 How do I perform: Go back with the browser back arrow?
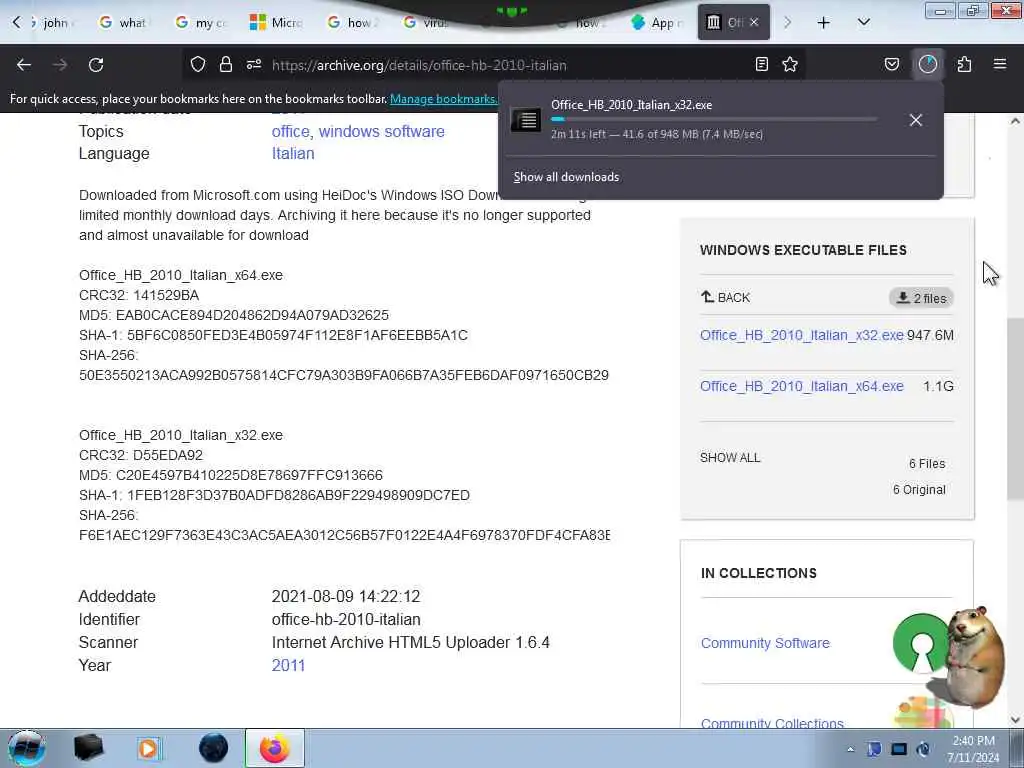pyautogui.click(x=24, y=65)
